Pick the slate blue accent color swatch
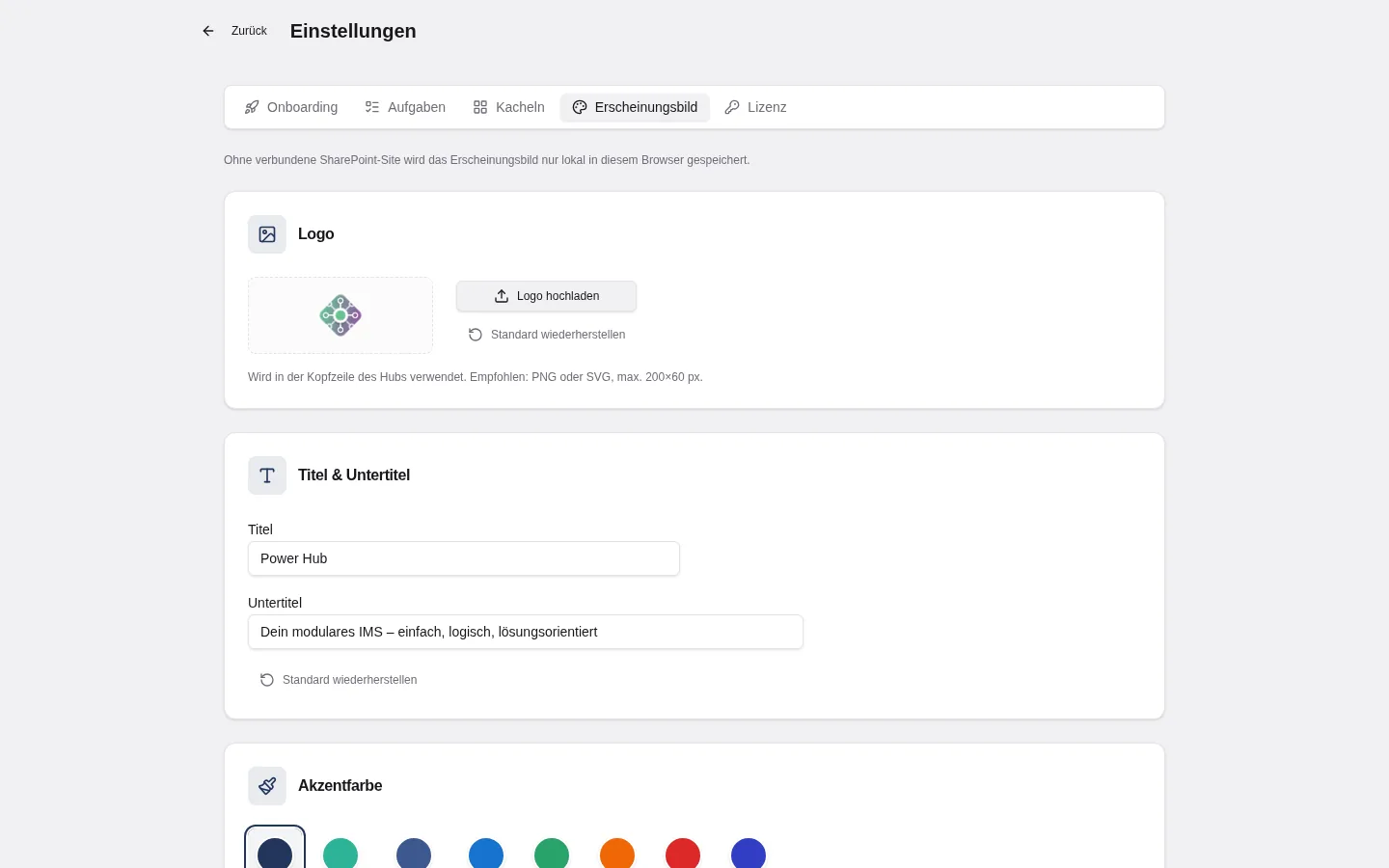 click(x=414, y=854)
